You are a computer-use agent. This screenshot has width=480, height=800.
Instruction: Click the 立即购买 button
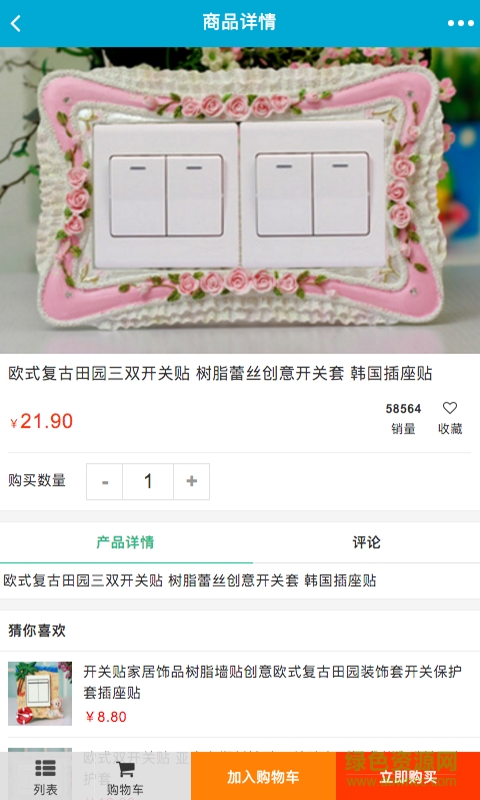point(408,776)
